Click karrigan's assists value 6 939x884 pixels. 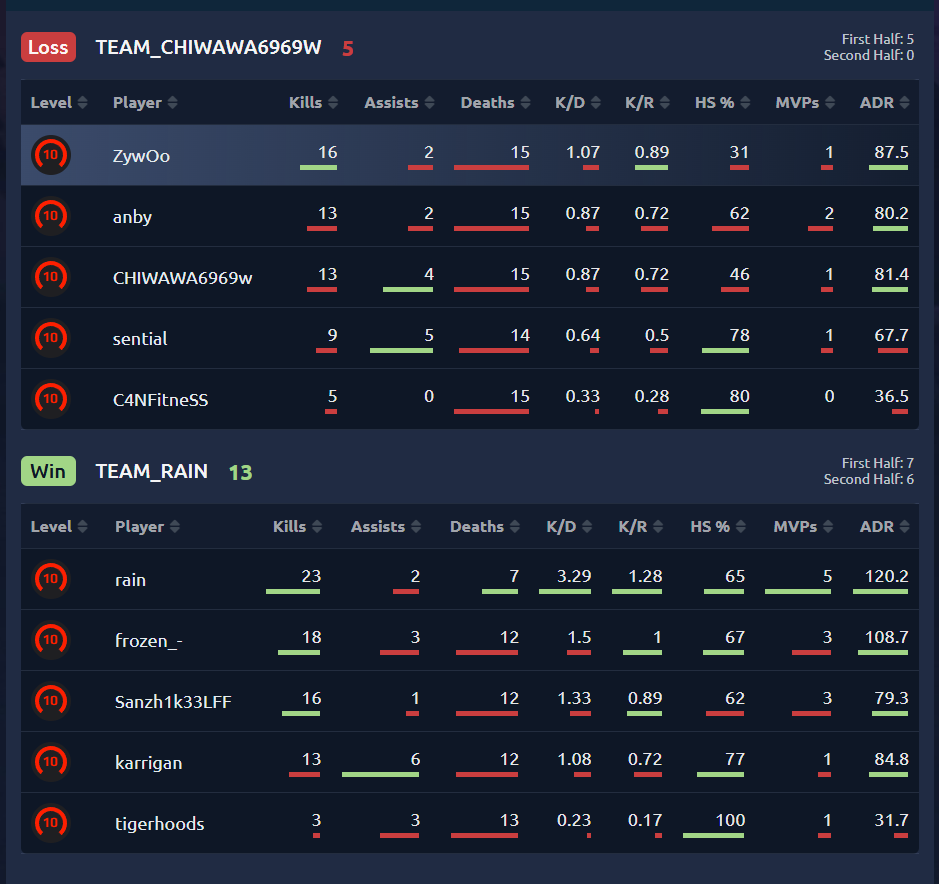pos(416,759)
